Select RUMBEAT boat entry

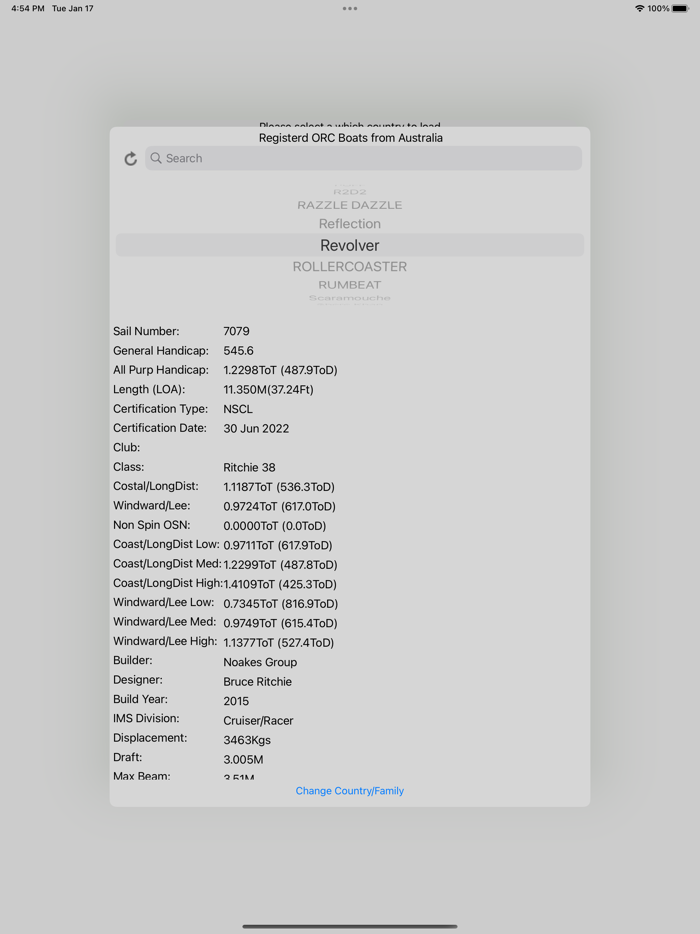(x=349, y=284)
